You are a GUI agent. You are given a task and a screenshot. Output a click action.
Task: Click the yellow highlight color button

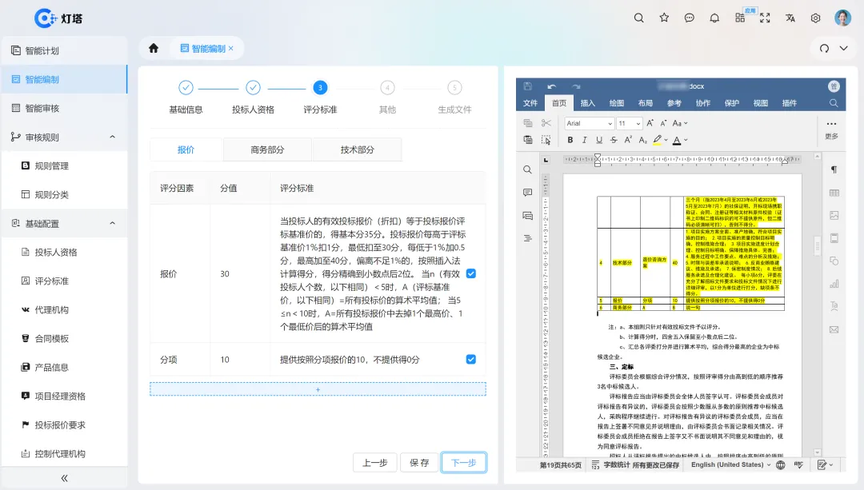[x=659, y=141]
